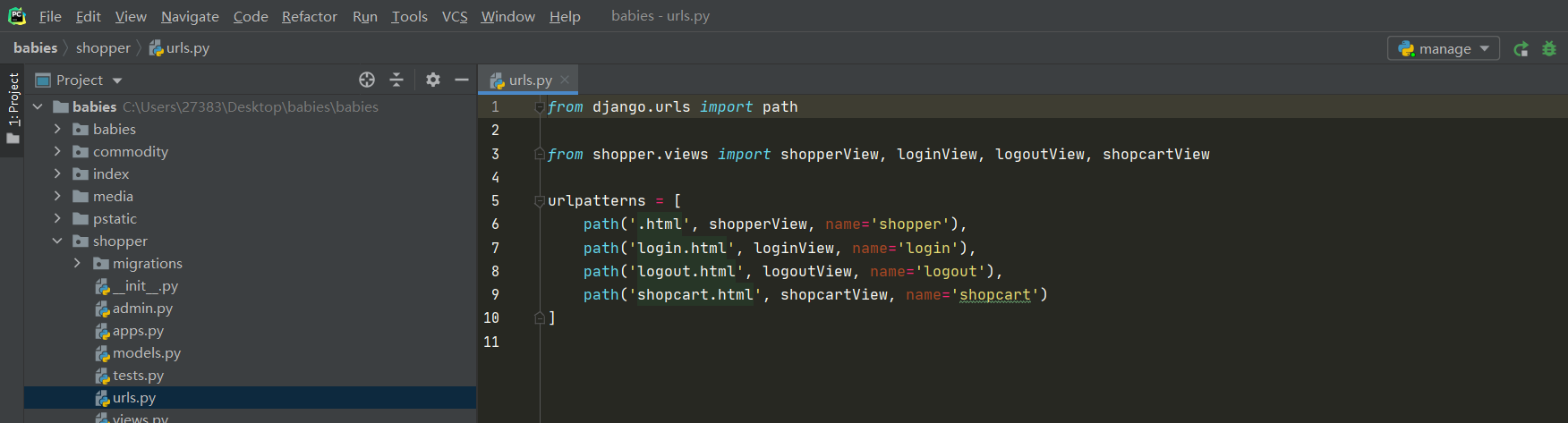This screenshot has height=423, width=1568.
Task: Run the manage configuration with green arrow
Action: click(1521, 48)
